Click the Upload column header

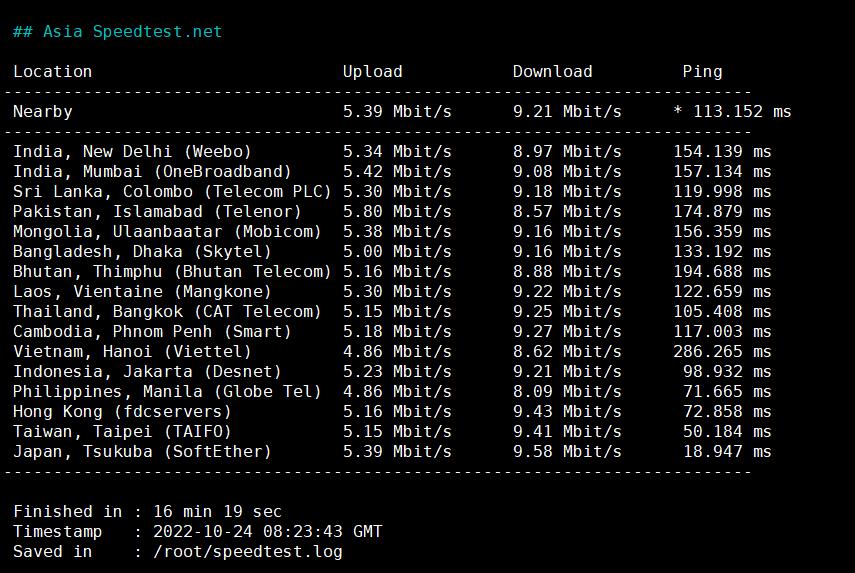click(372, 72)
